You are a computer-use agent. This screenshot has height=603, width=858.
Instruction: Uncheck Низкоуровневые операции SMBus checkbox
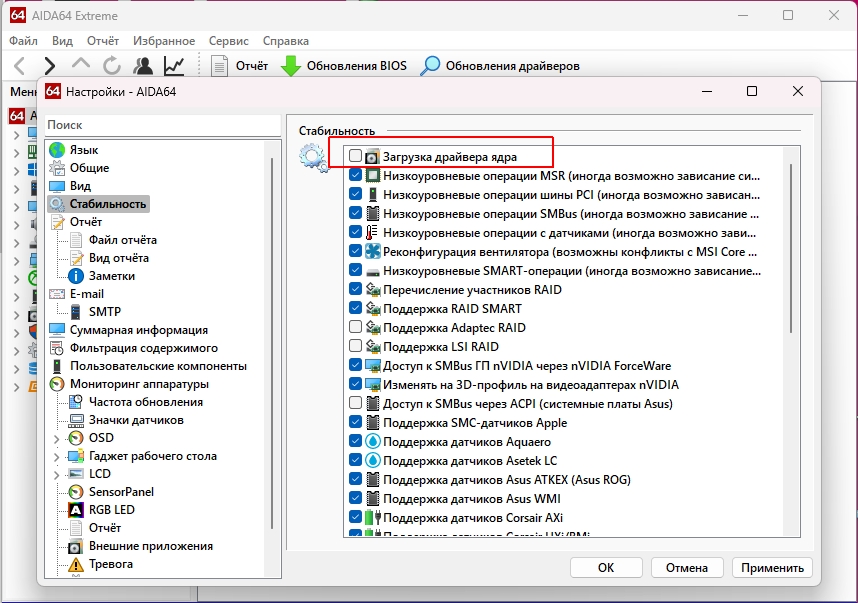tap(355, 213)
